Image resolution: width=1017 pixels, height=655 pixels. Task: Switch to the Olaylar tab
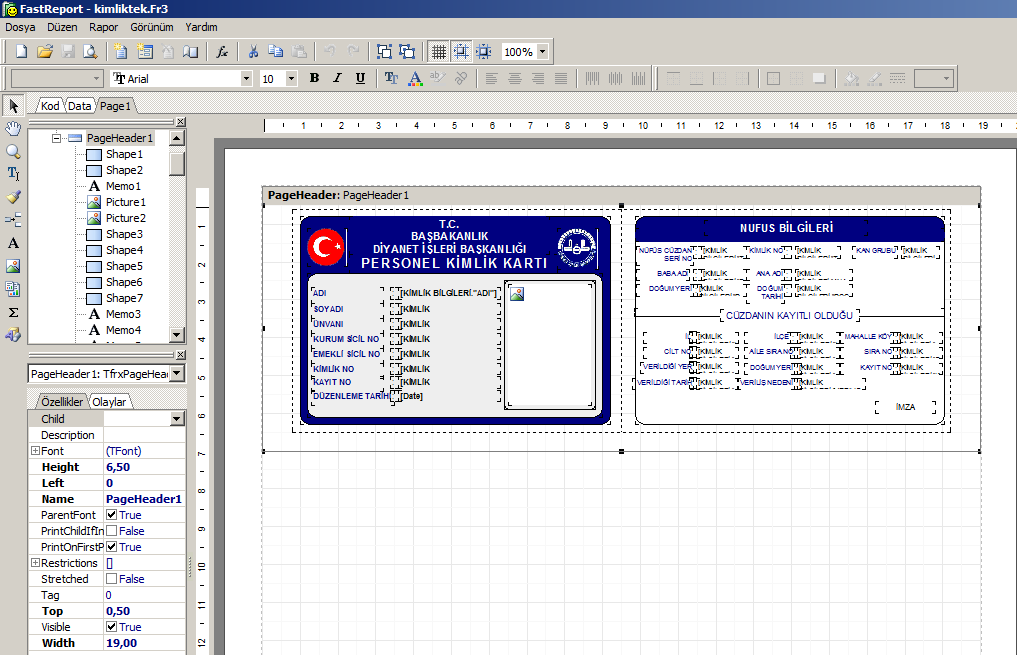[109, 402]
